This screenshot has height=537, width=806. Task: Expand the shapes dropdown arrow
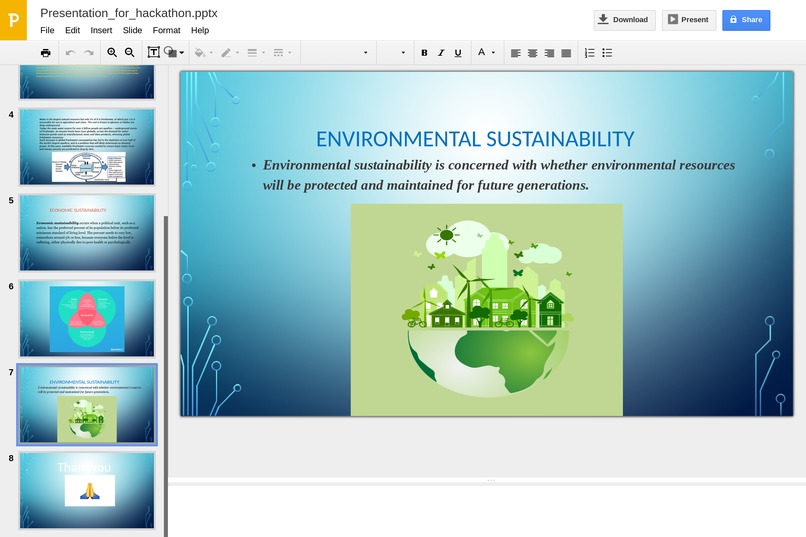point(181,52)
